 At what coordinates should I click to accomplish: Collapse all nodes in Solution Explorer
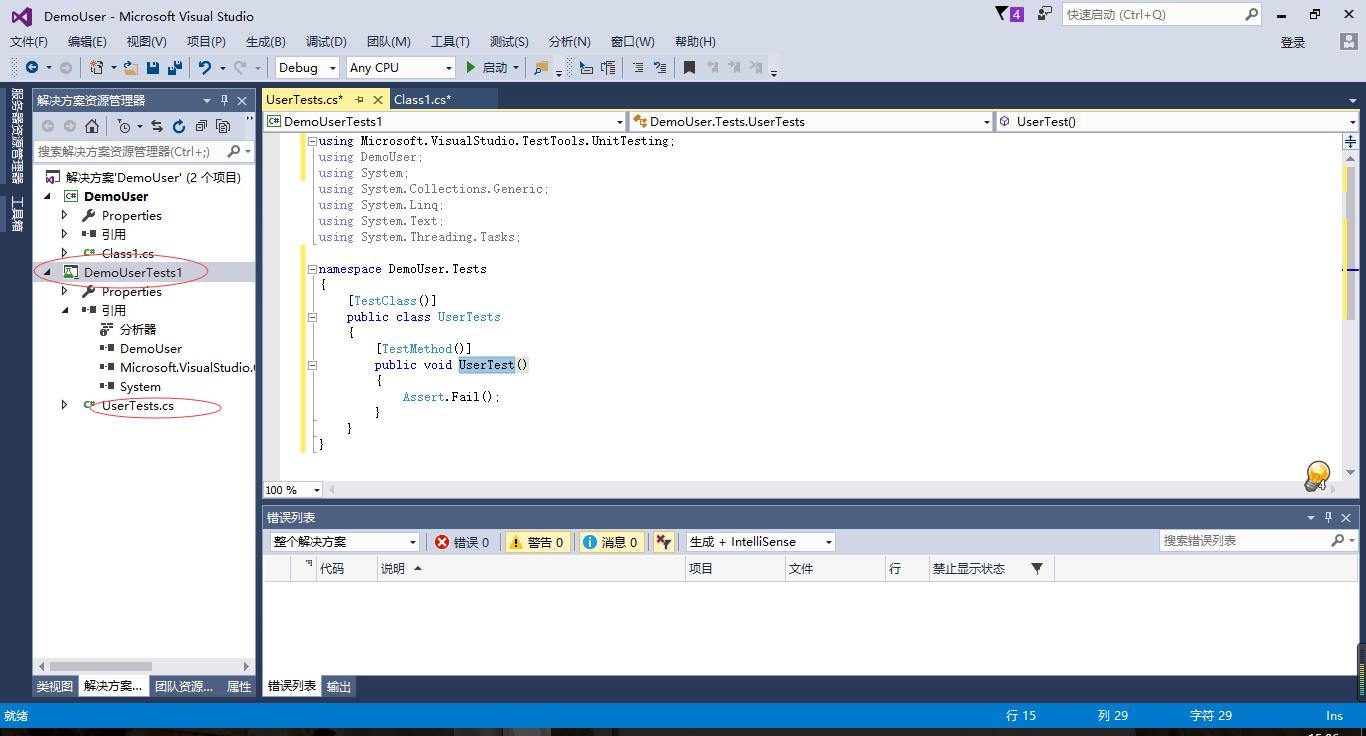point(201,126)
